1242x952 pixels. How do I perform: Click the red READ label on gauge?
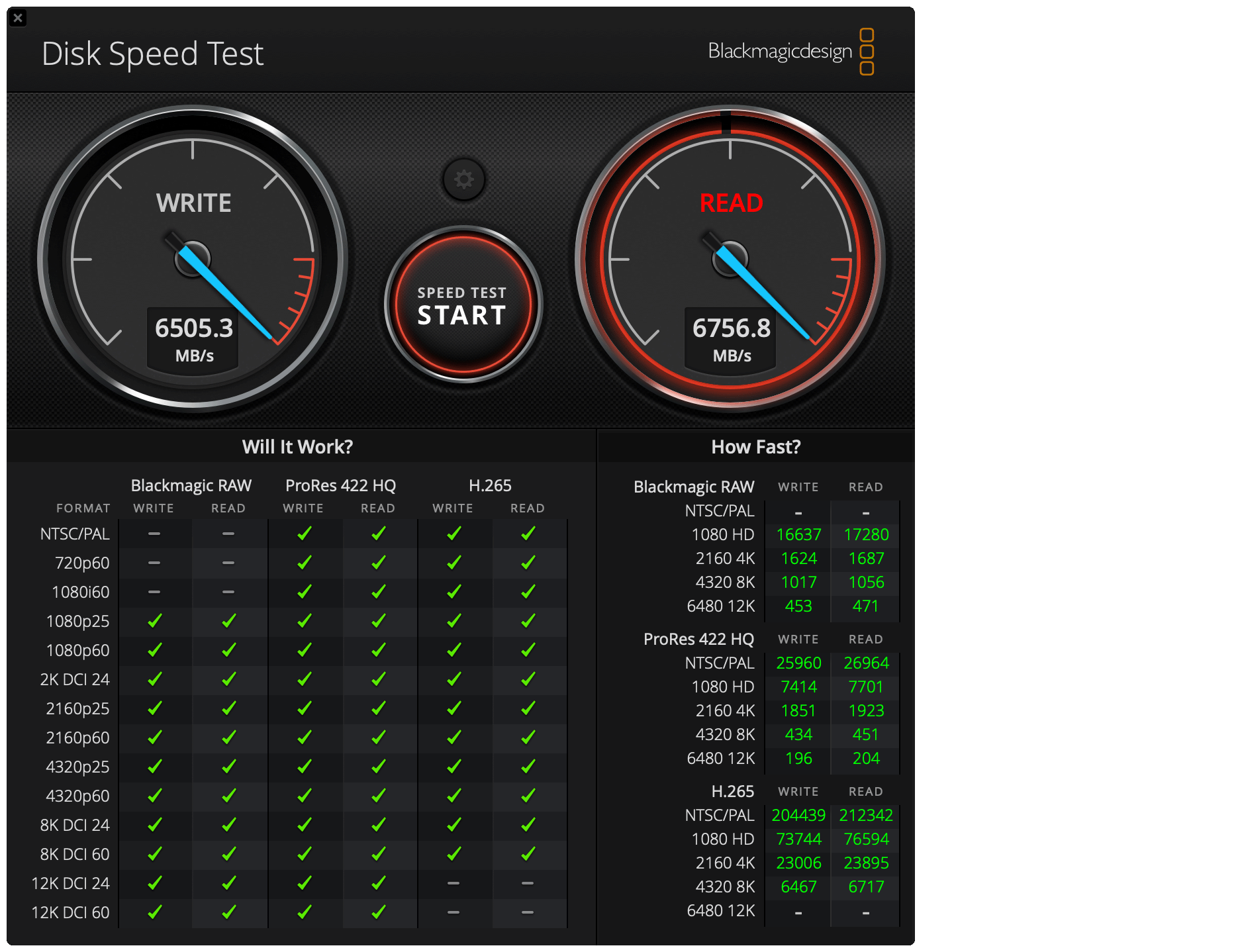(731, 203)
